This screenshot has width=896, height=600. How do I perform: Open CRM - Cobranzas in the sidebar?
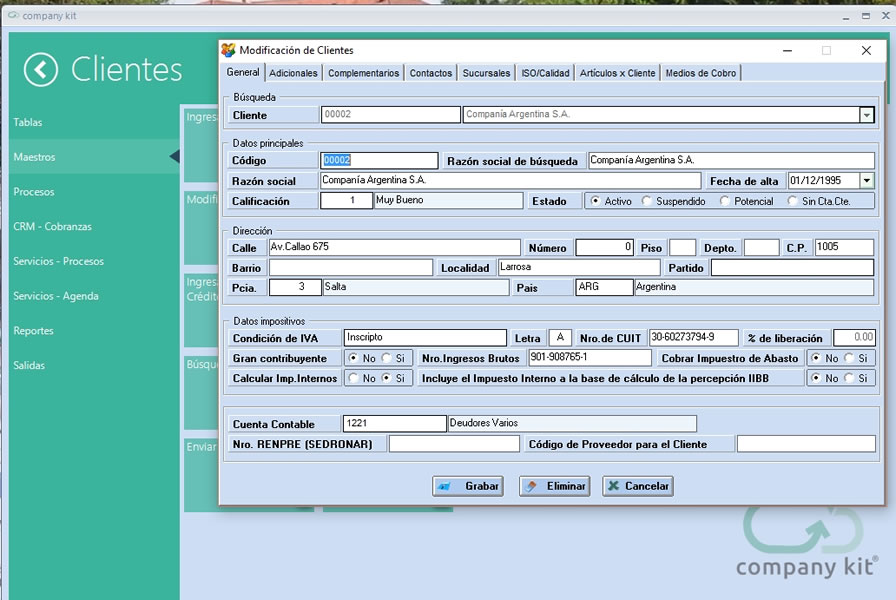coord(53,227)
